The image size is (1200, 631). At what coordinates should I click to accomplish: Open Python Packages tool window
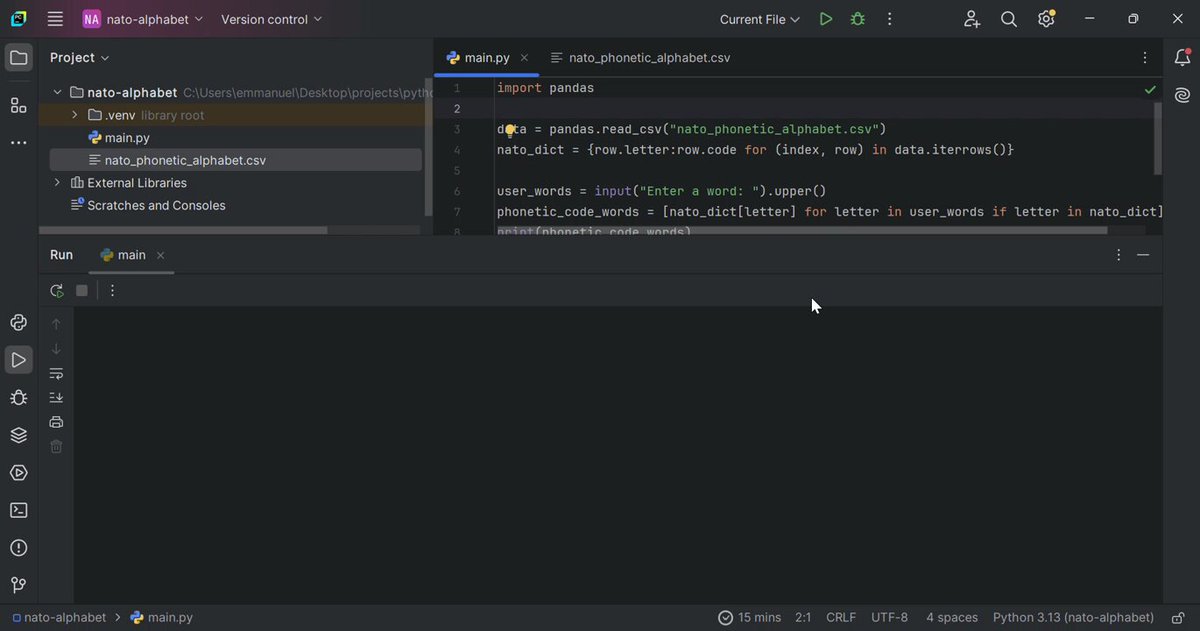click(18, 435)
